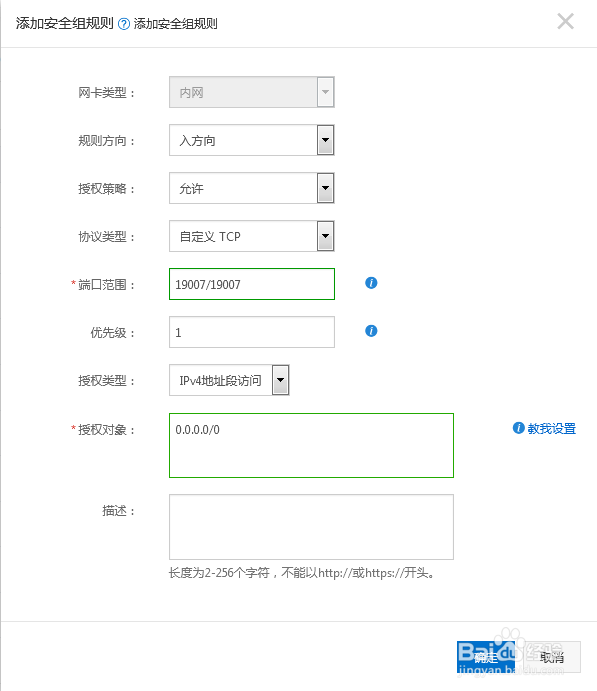
Task: Close the 添加安全组规则 dialog with X
Action: pyautogui.click(x=565, y=21)
